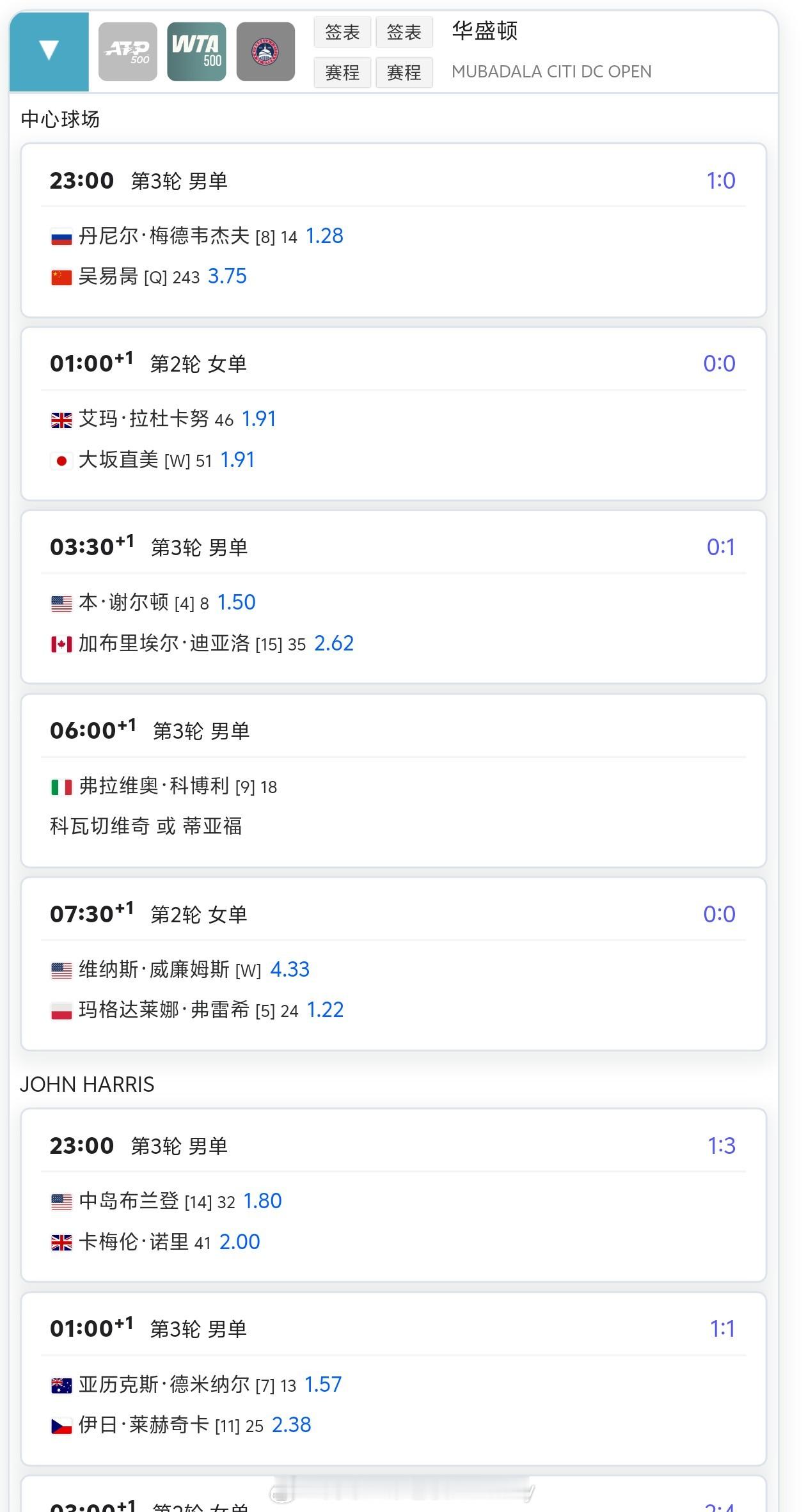
Task: Click Czech flag beside 伊日·莱赫奇卡
Action: tap(61, 1426)
